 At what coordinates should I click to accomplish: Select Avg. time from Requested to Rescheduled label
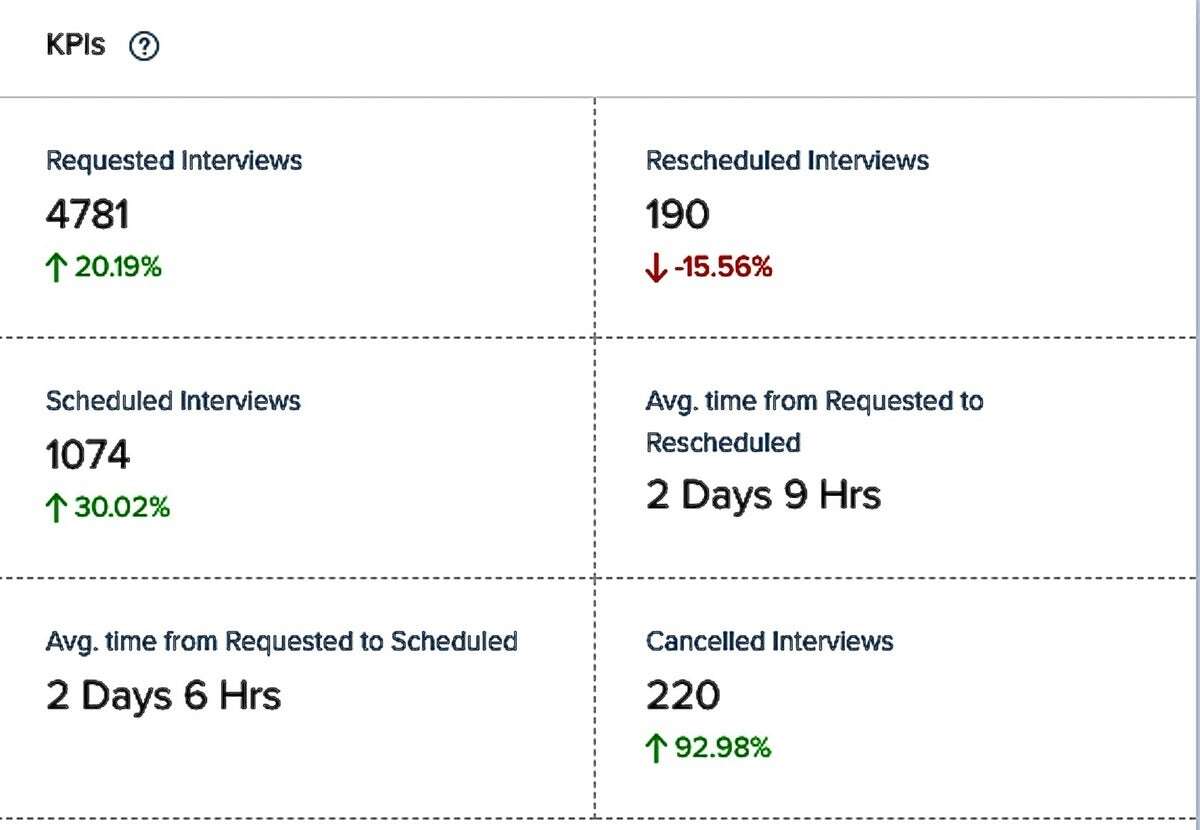(x=814, y=421)
